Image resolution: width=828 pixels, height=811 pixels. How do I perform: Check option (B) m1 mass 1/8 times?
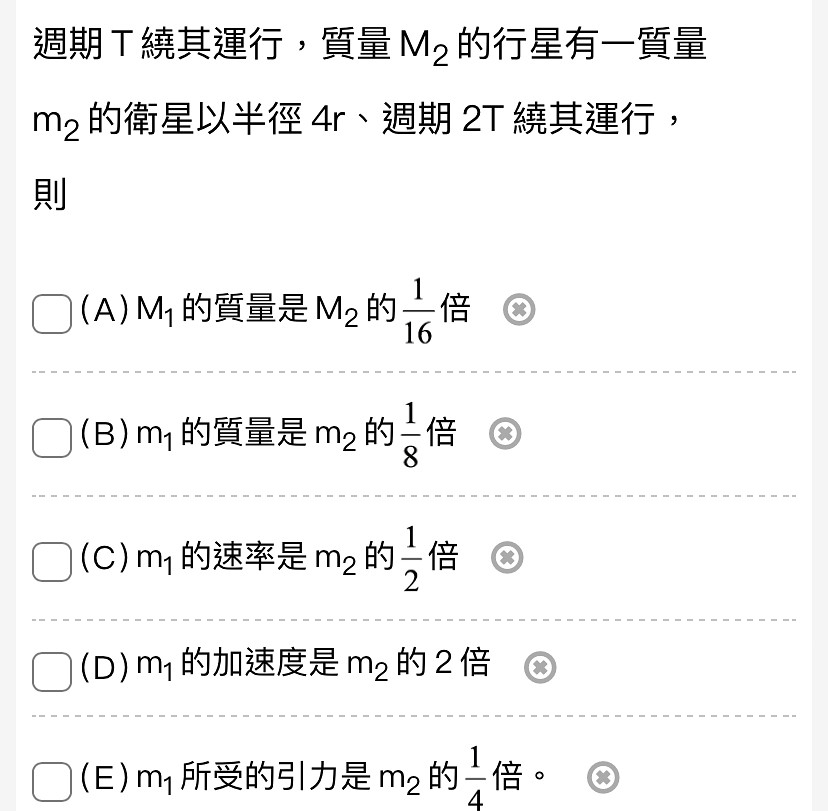52,438
